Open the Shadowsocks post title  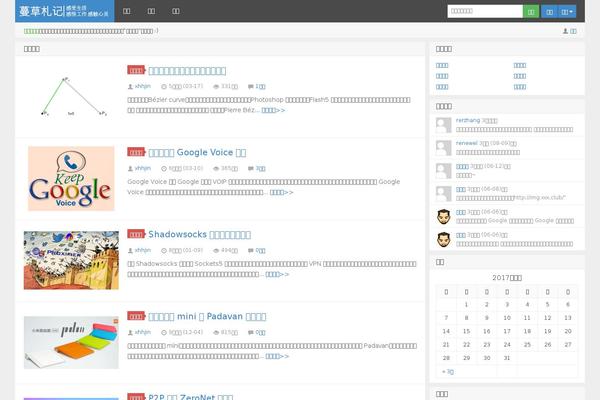point(199,234)
